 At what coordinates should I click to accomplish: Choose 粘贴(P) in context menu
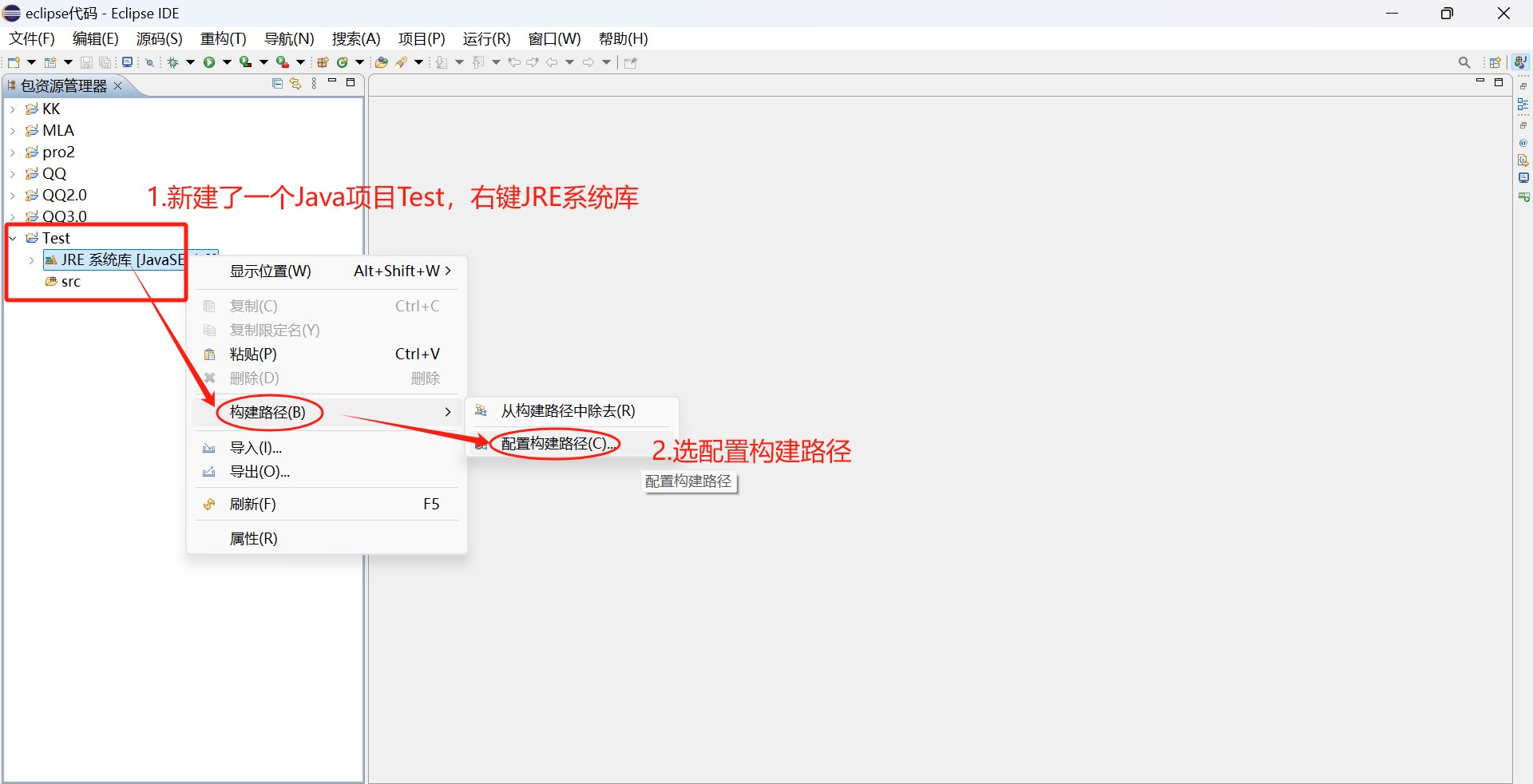click(327, 354)
